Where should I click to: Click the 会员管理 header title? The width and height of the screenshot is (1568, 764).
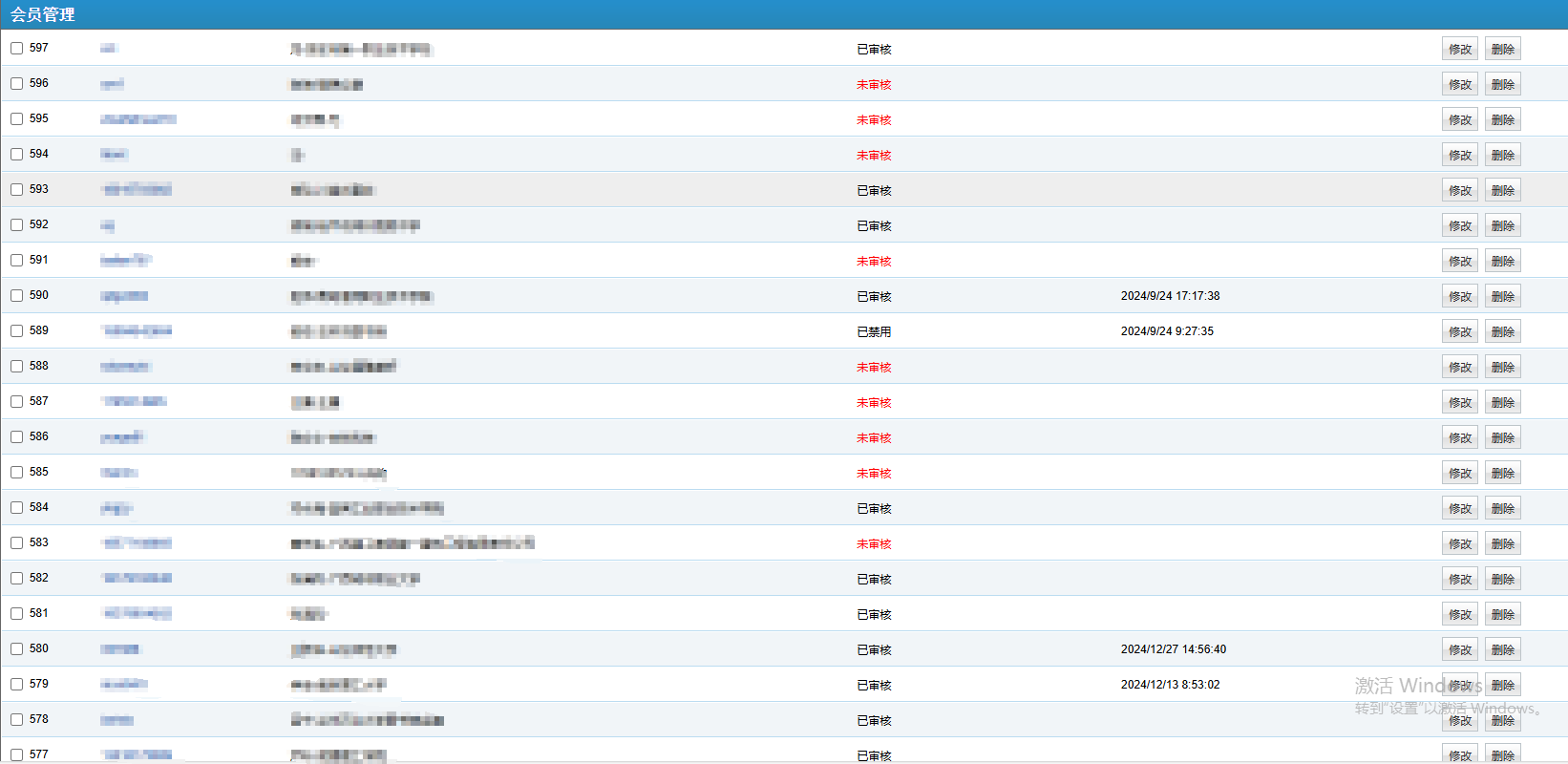point(43,14)
